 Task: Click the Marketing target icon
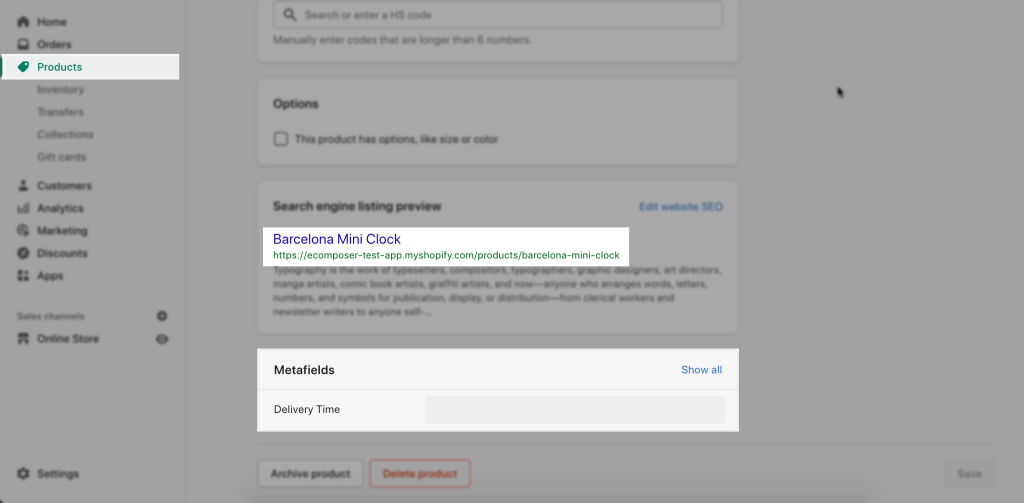coord(23,231)
